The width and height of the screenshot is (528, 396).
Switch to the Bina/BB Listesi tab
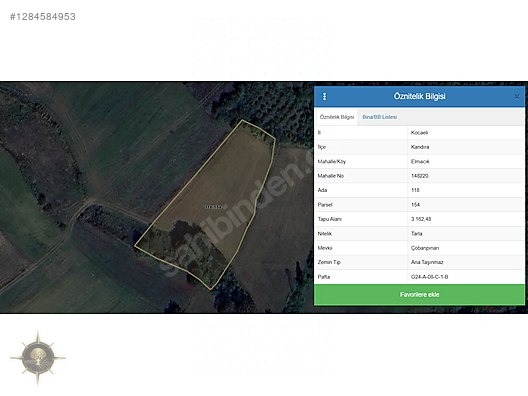click(x=380, y=117)
